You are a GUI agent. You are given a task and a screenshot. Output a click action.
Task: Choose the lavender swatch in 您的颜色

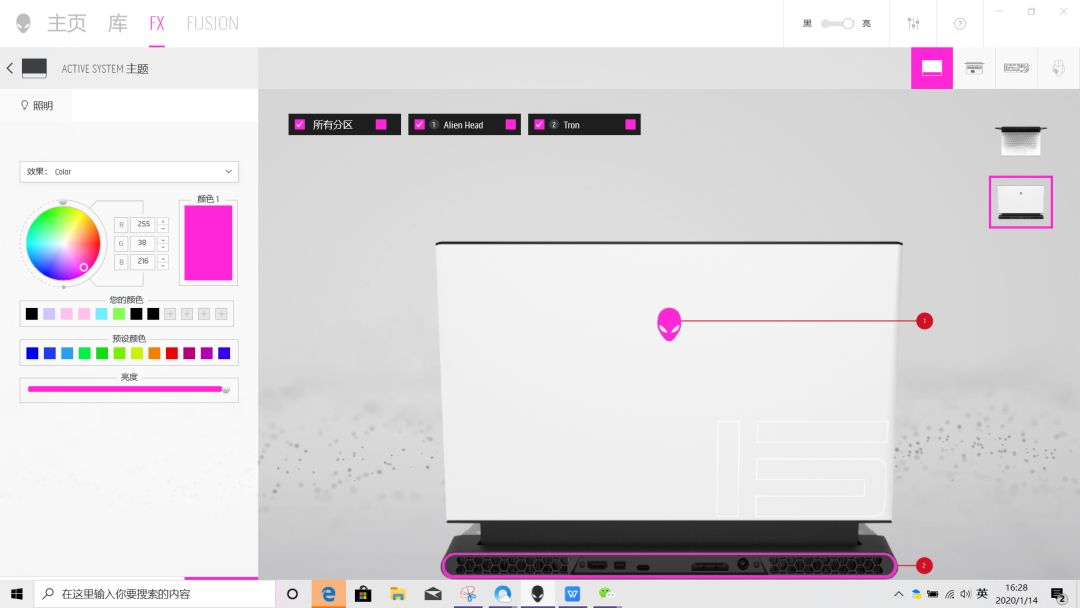(49, 314)
